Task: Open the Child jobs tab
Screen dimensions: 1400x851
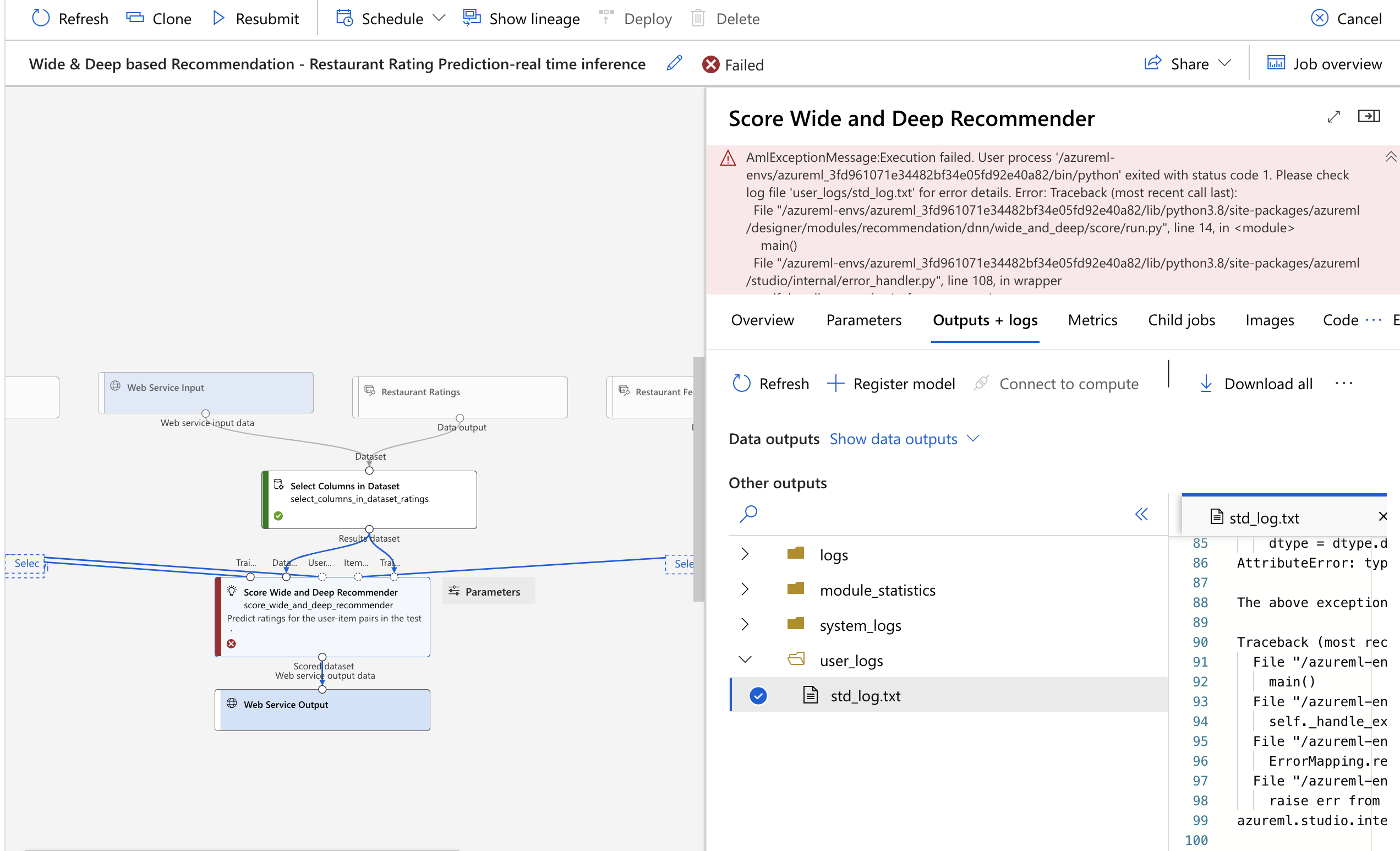Action: 1181,320
